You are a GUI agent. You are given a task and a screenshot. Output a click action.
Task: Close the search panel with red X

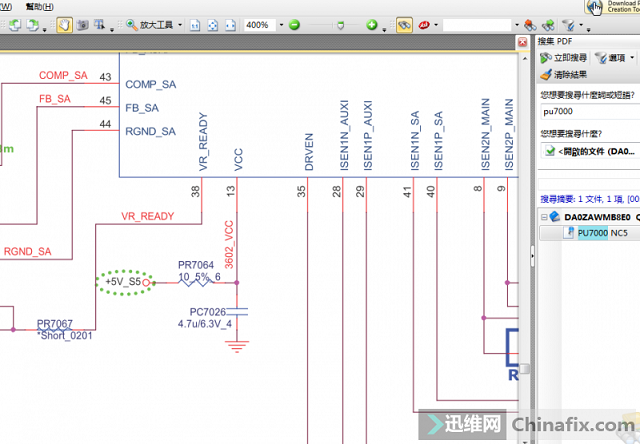523,43
